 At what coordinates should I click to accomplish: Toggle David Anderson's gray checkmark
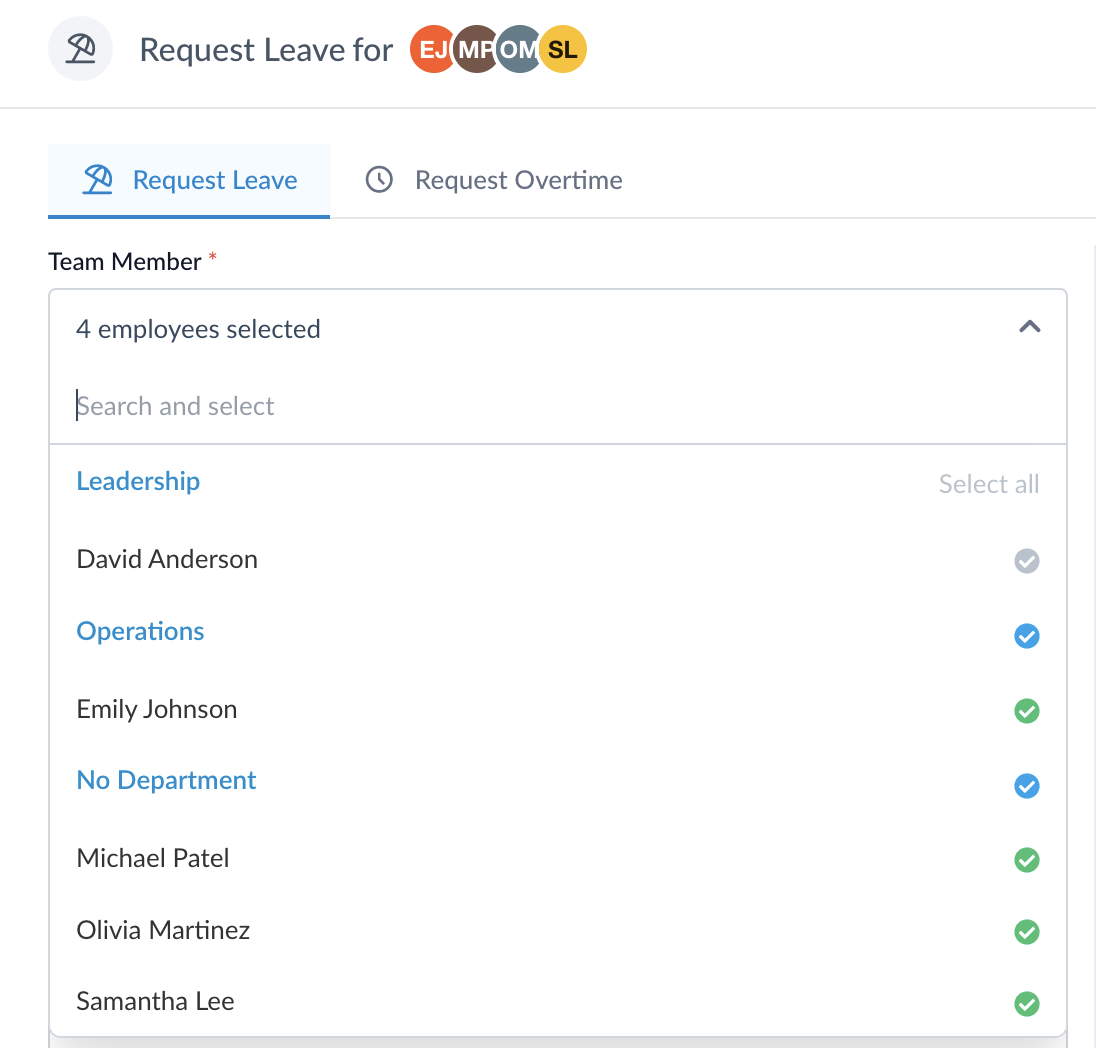point(1026,560)
